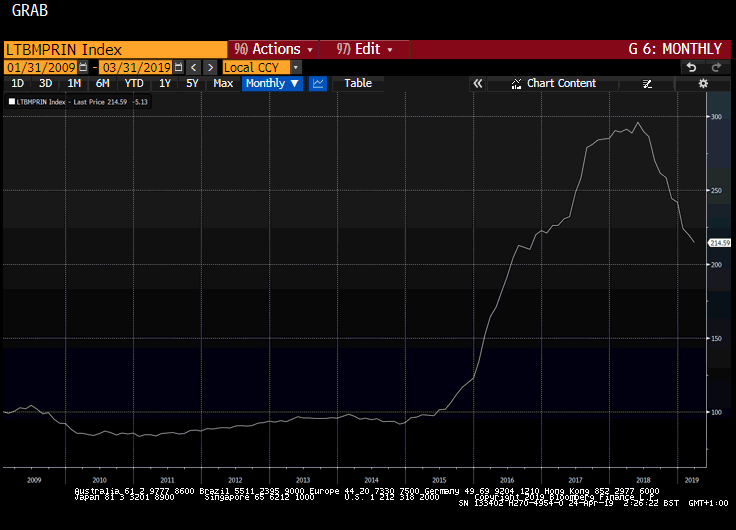
Task: Click the redo arrow icon
Action: (716, 67)
